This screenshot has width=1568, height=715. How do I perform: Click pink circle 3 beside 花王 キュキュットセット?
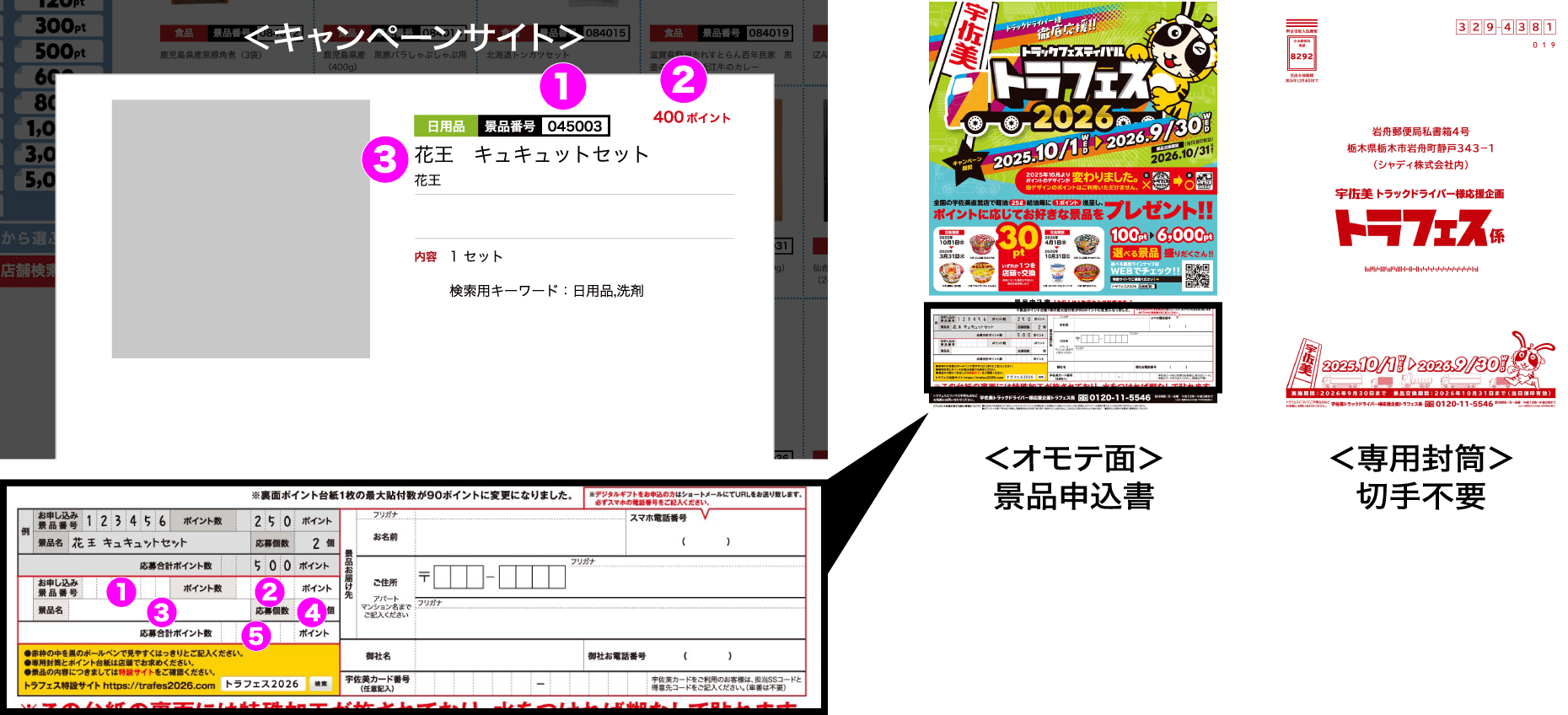click(x=384, y=159)
